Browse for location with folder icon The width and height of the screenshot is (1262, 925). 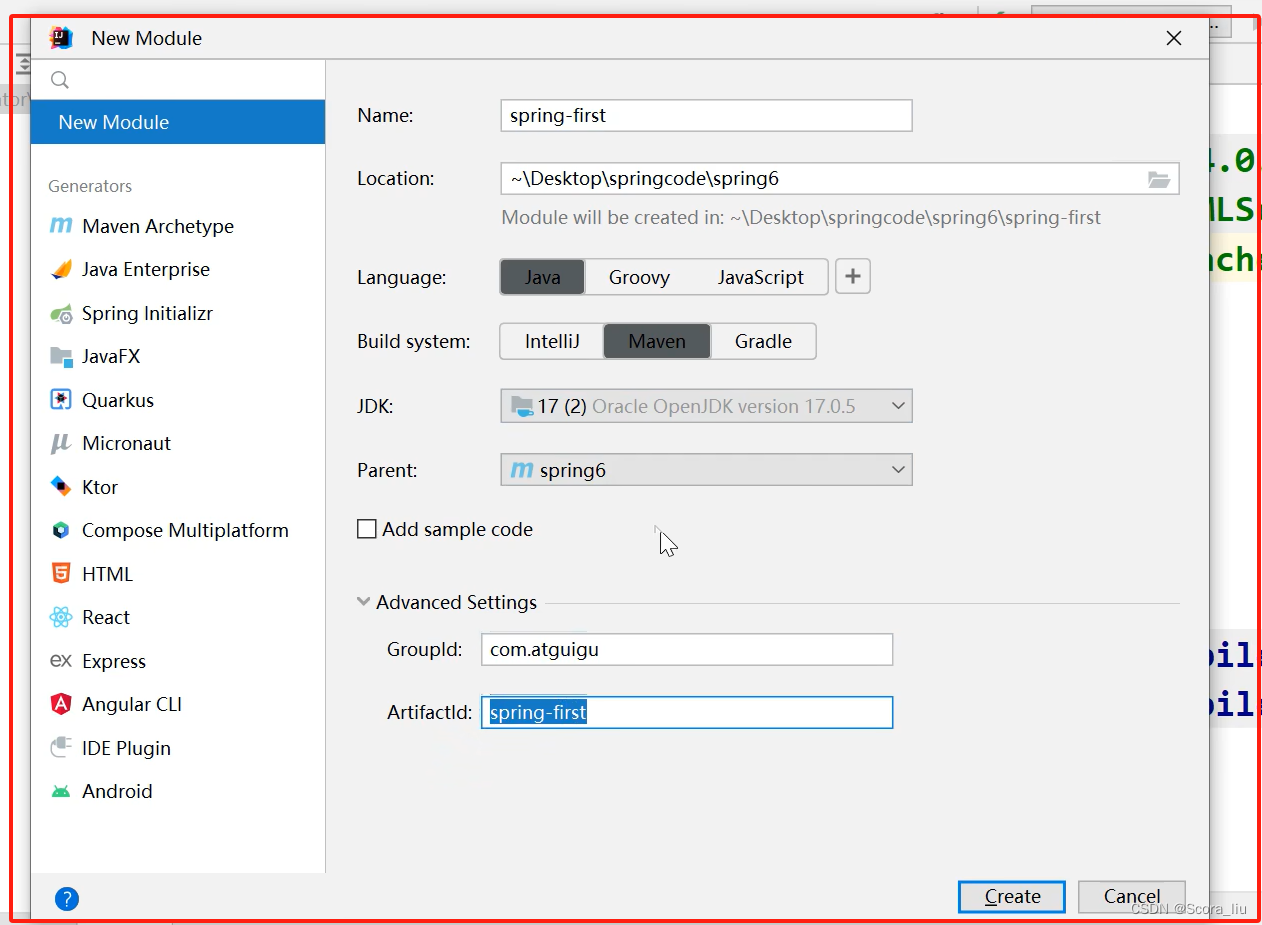pos(1158,179)
